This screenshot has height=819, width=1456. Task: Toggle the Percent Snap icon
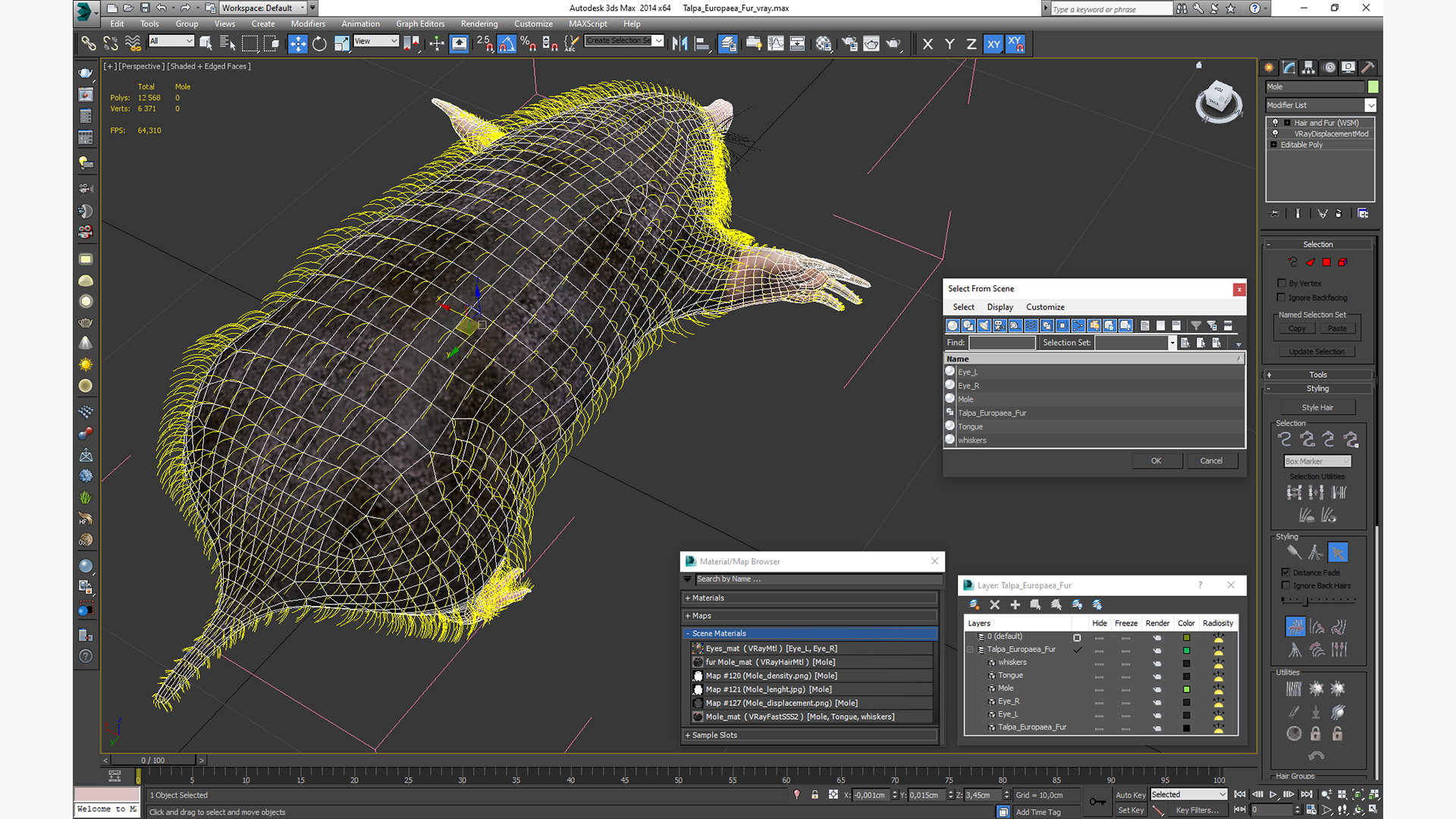tap(528, 44)
